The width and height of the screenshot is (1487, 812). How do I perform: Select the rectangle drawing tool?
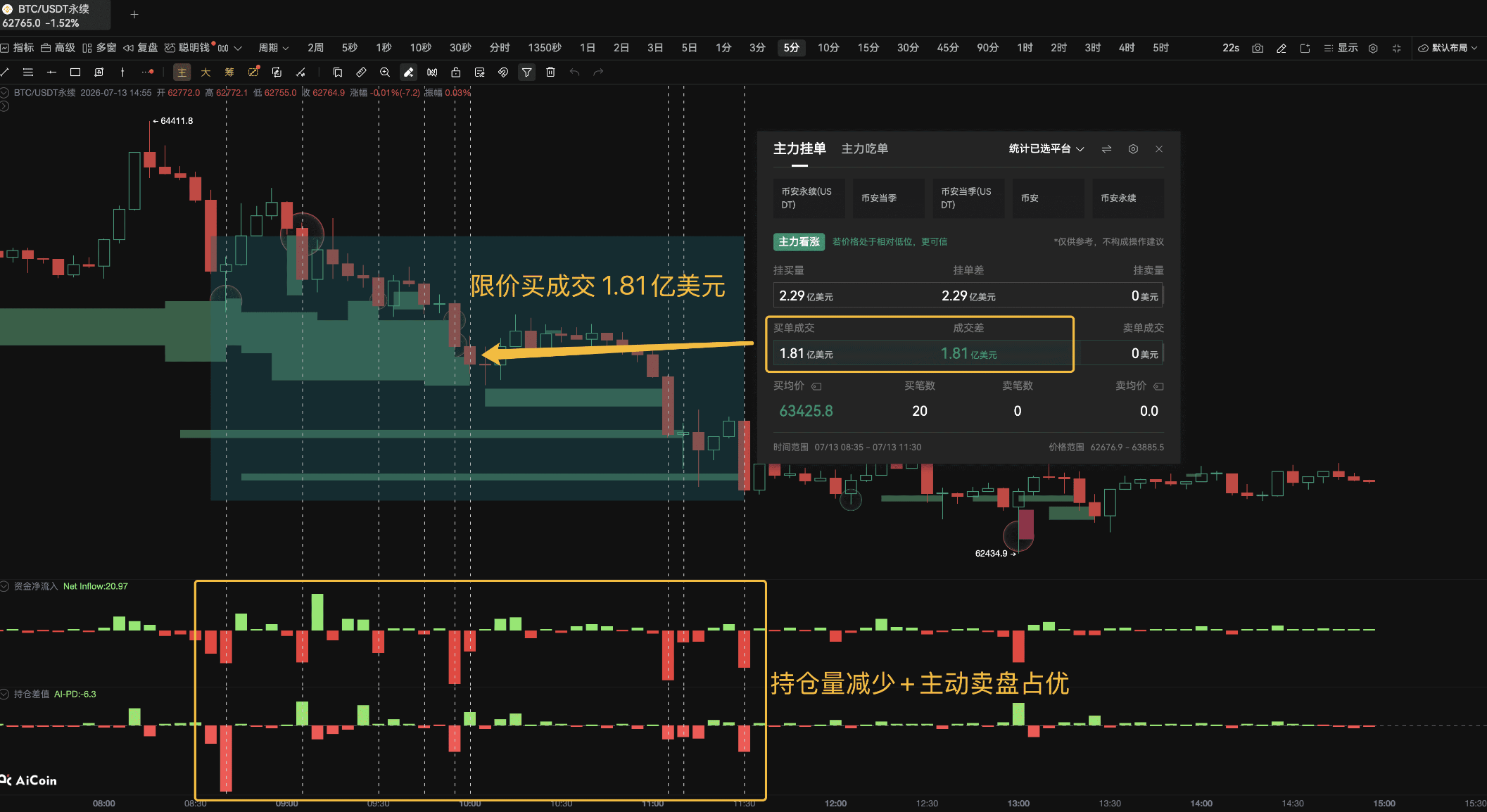pos(75,72)
